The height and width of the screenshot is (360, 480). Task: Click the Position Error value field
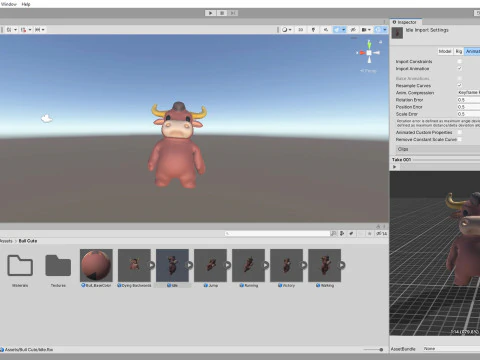pyautogui.click(x=469, y=107)
